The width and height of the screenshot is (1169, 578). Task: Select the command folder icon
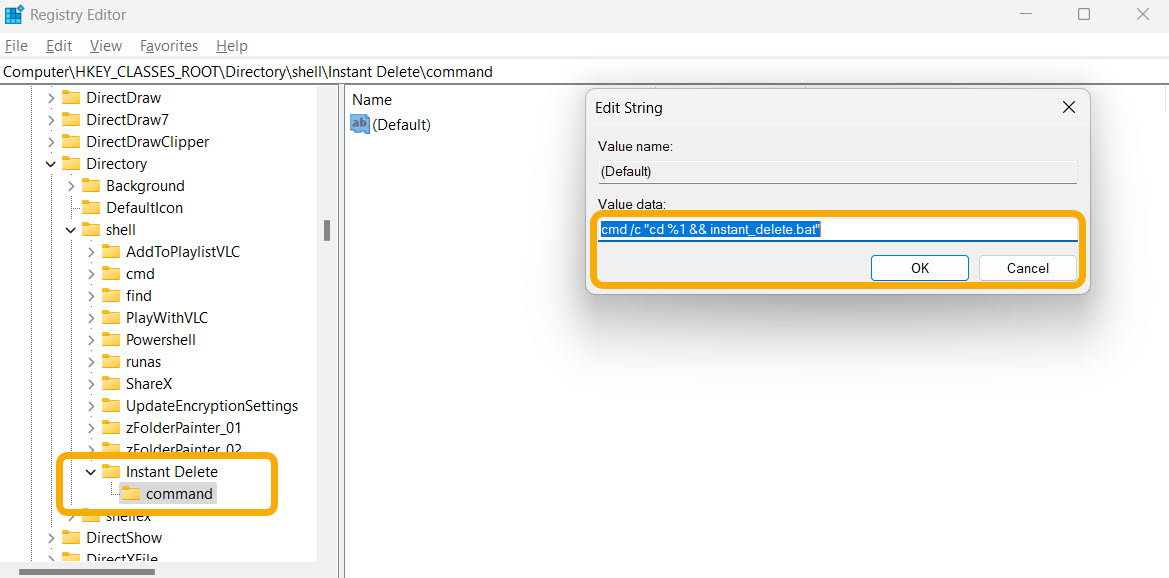tap(131, 493)
